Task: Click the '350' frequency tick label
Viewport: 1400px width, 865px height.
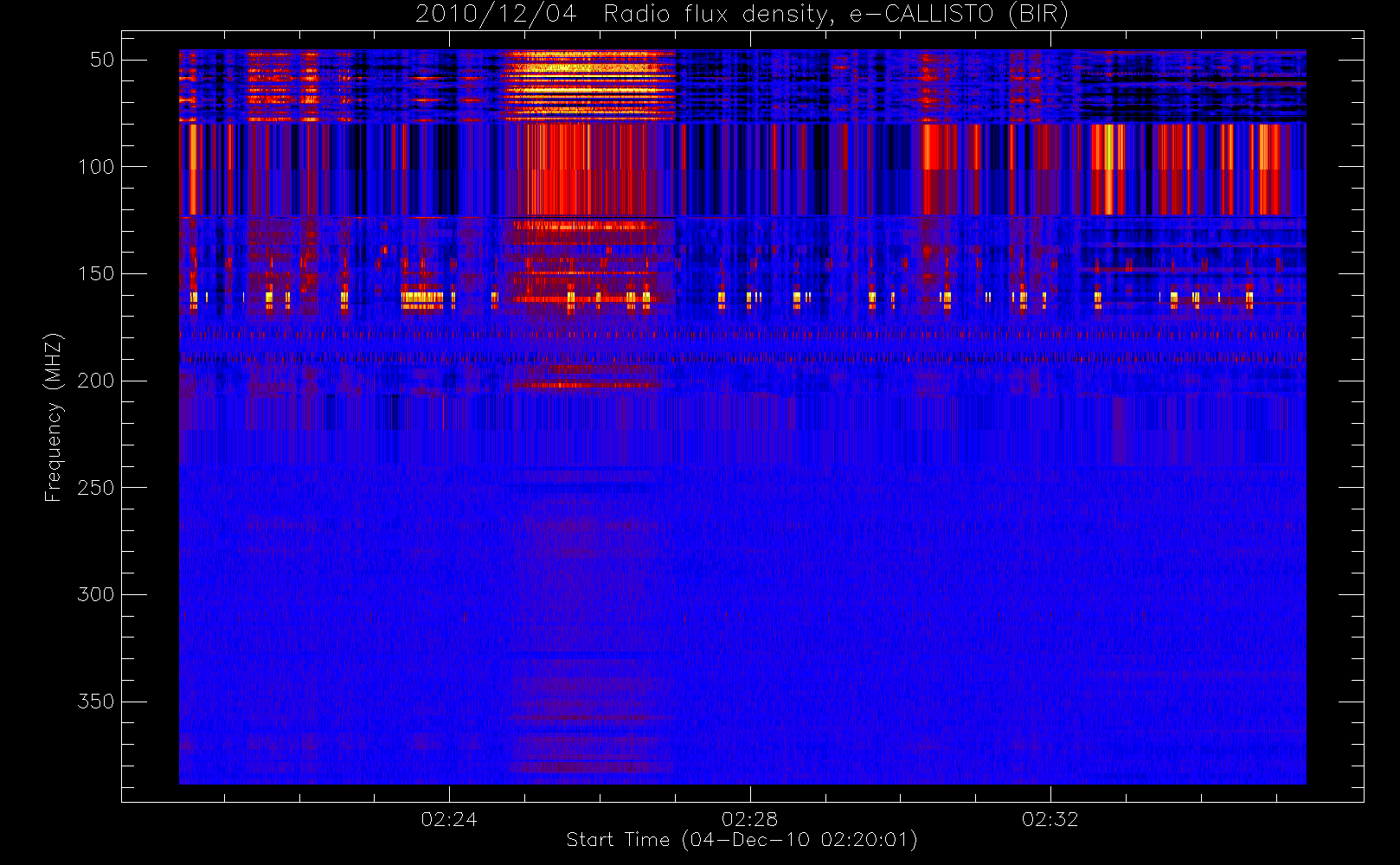Action: coord(96,702)
